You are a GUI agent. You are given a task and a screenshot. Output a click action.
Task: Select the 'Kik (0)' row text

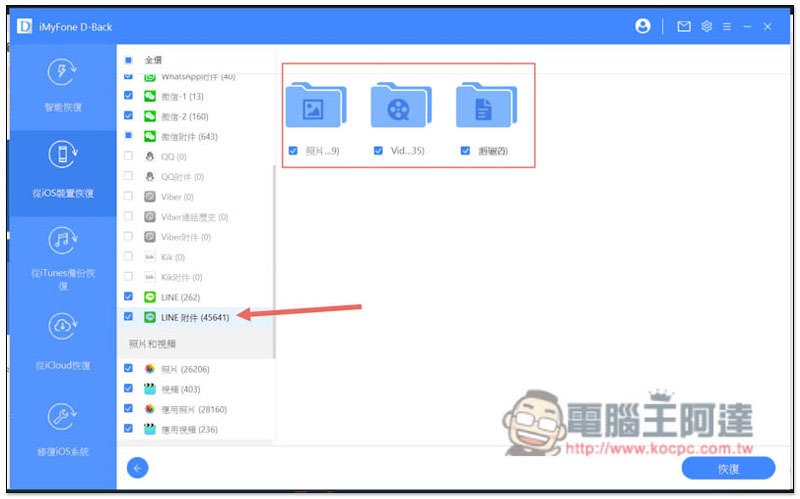click(x=173, y=257)
